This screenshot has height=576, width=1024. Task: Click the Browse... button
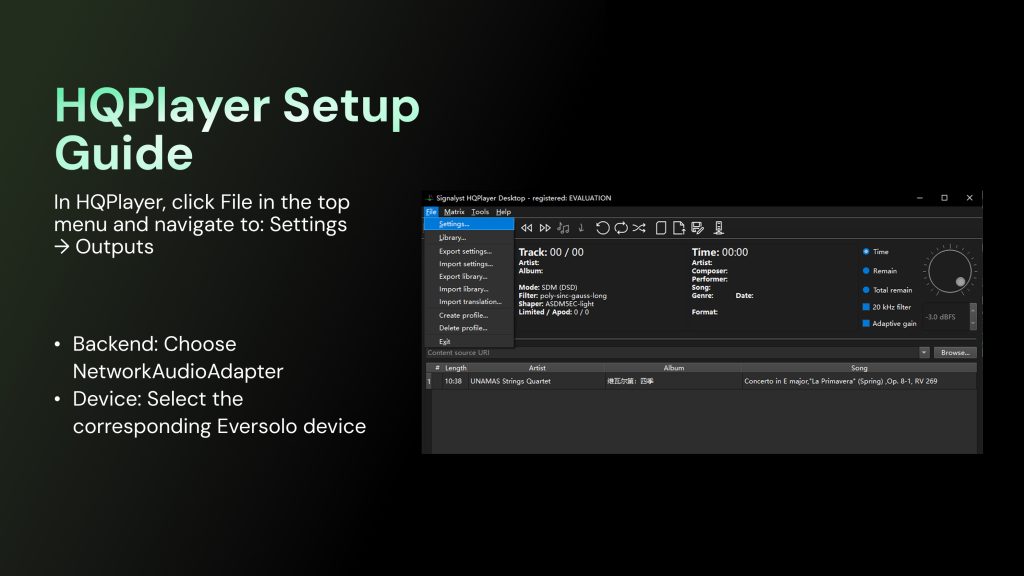pyautogui.click(x=955, y=353)
